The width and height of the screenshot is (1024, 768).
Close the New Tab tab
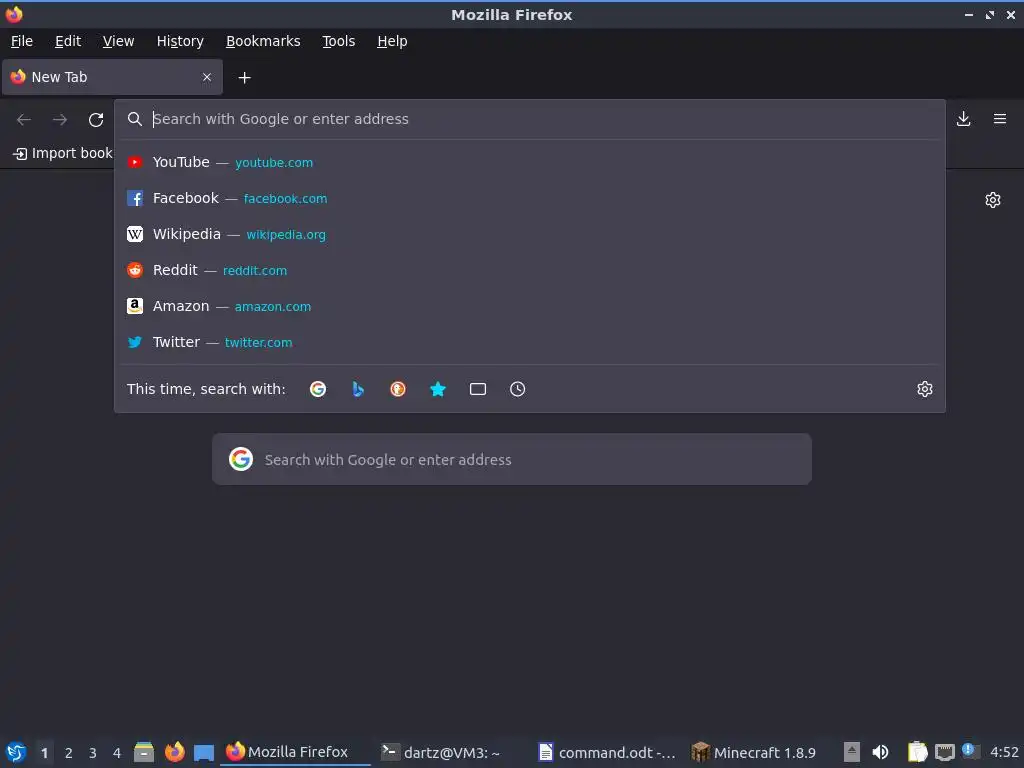(x=207, y=77)
